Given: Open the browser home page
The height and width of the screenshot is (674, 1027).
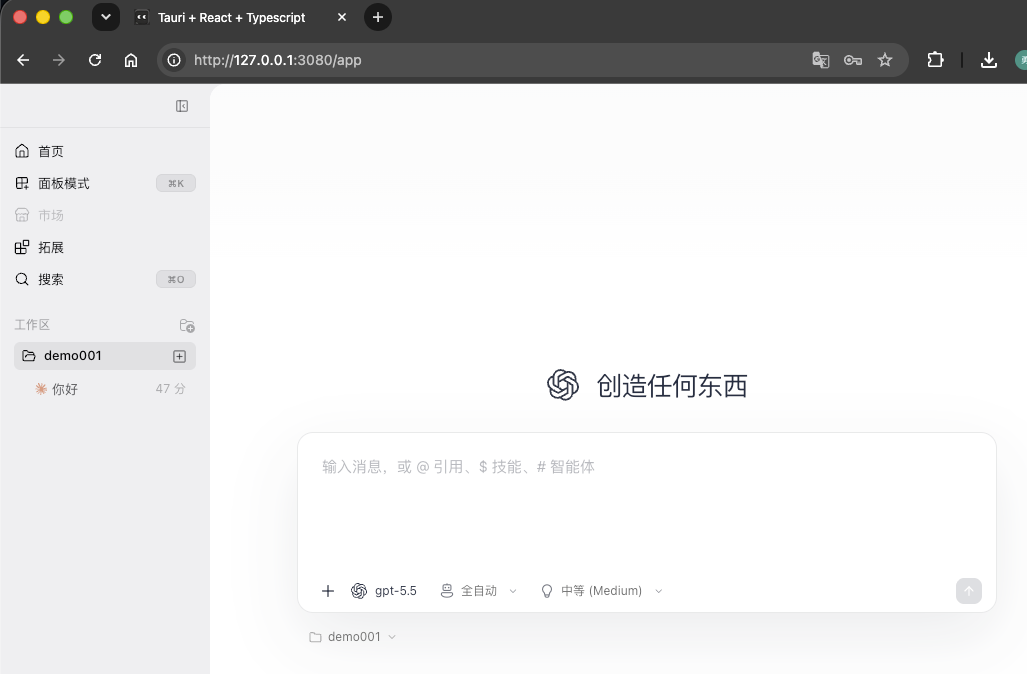Looking at the screenshot, I should 131,60.
